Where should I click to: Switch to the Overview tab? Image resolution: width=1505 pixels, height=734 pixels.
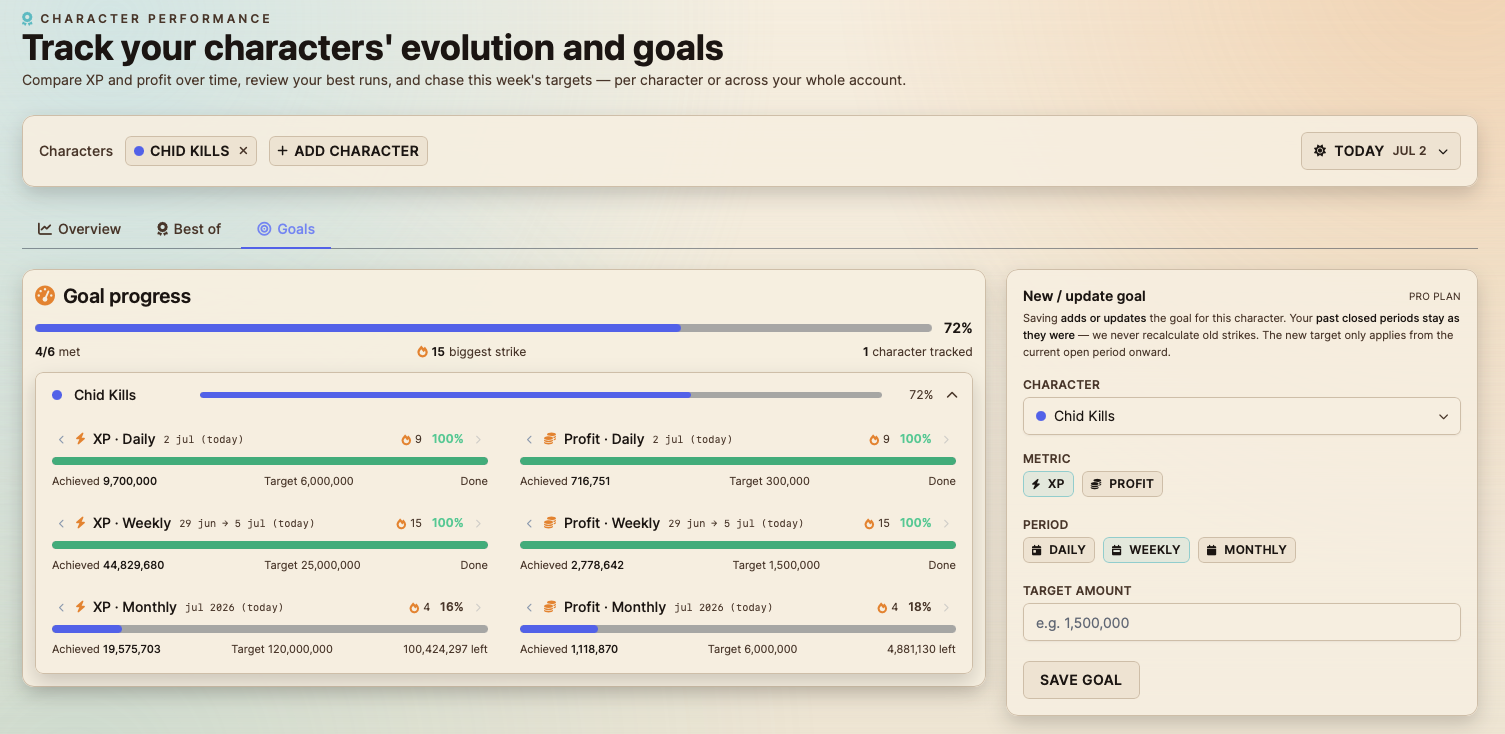click(x=80, y=229)
